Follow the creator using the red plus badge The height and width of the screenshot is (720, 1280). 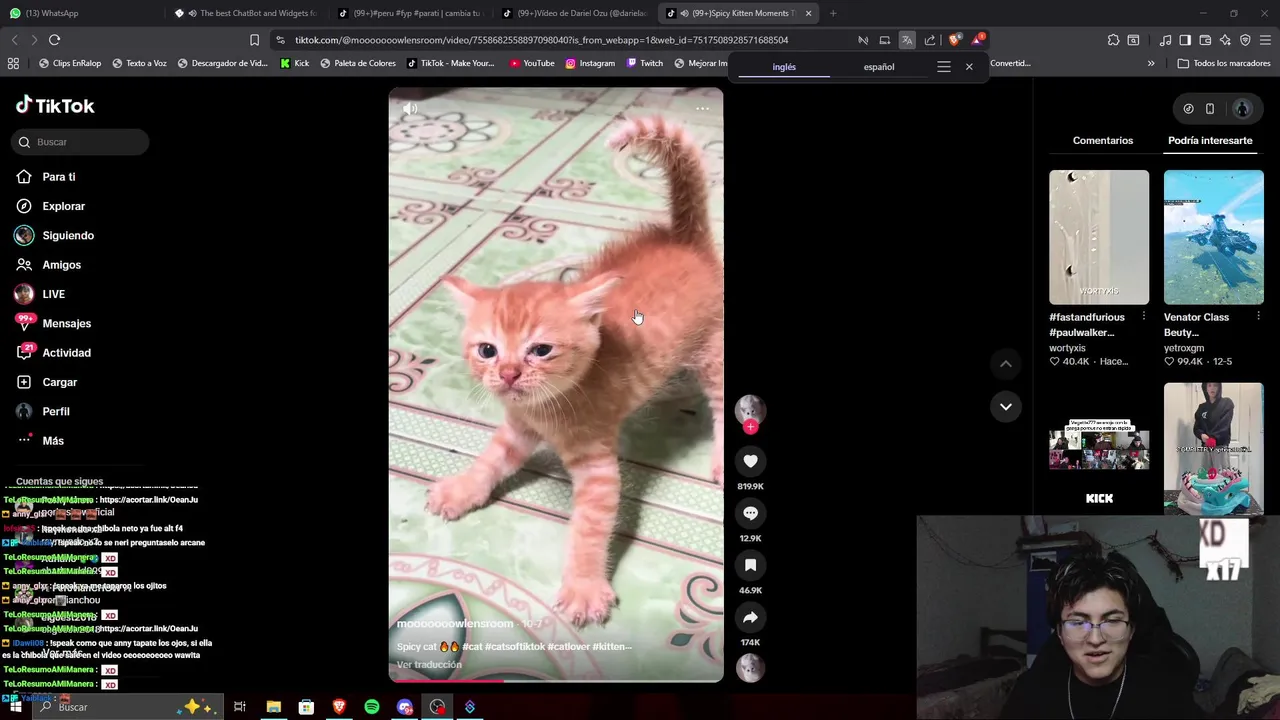(x=750, y=427)
